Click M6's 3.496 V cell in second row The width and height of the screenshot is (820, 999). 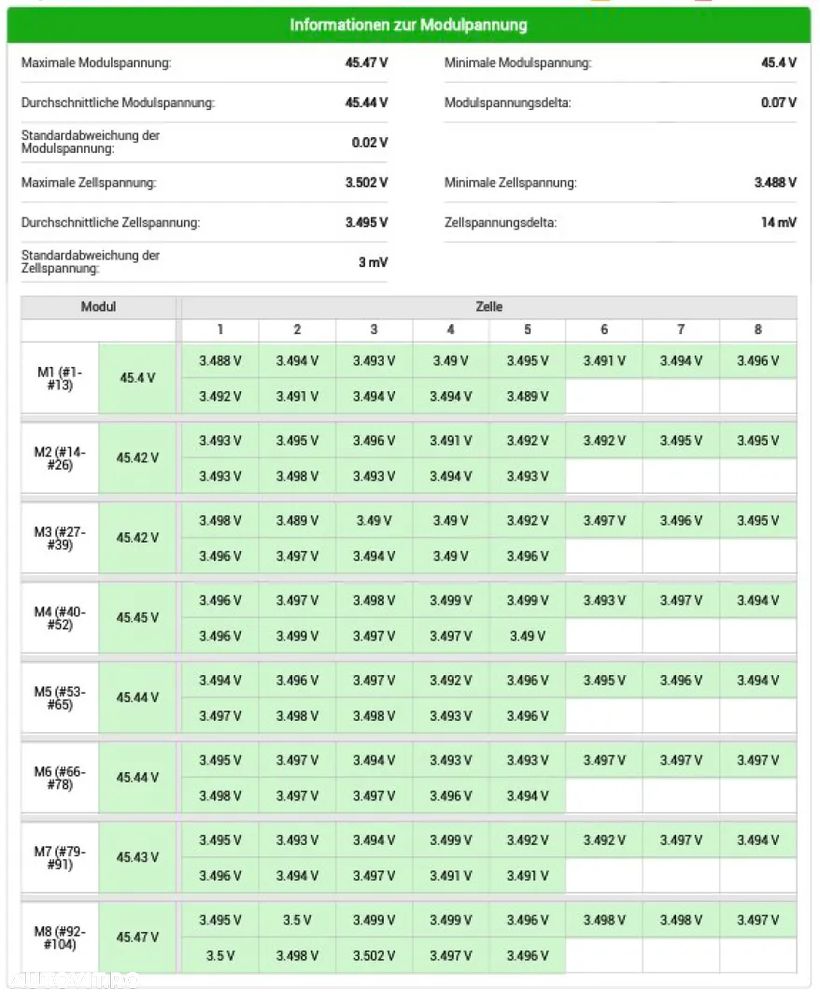[450, 796]
